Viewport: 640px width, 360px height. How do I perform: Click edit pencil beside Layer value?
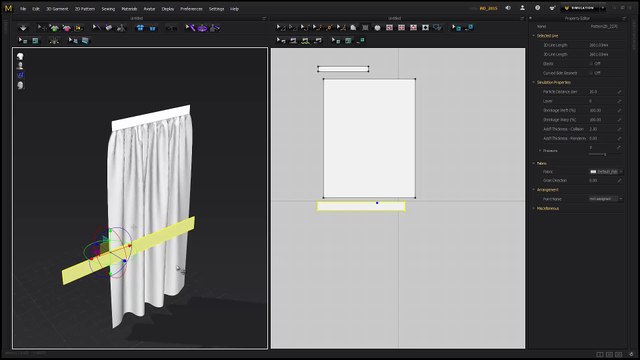coord(619,101)
